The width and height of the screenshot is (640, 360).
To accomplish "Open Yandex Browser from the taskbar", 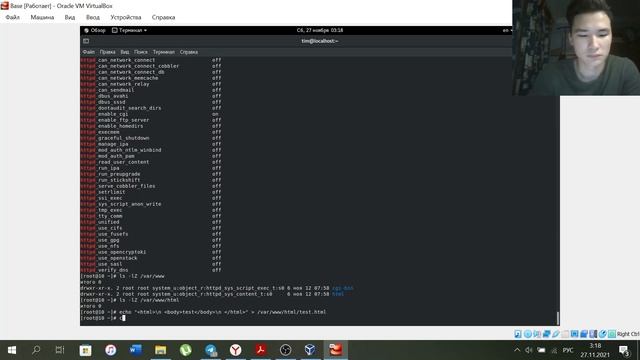I will 236,350.
